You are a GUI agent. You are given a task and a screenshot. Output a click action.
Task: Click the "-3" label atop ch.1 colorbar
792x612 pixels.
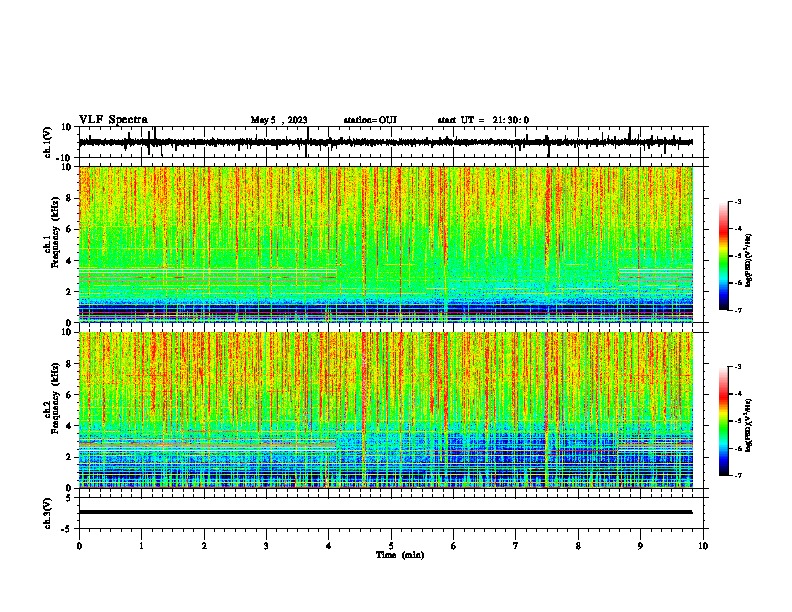(x=737, y=201)
